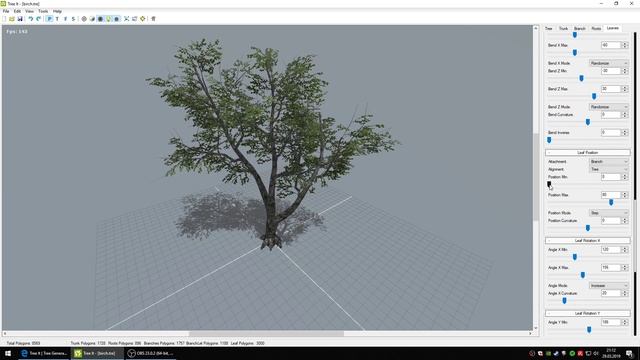Collapse the Leaf Rotation X section header

tap(588, 241)
